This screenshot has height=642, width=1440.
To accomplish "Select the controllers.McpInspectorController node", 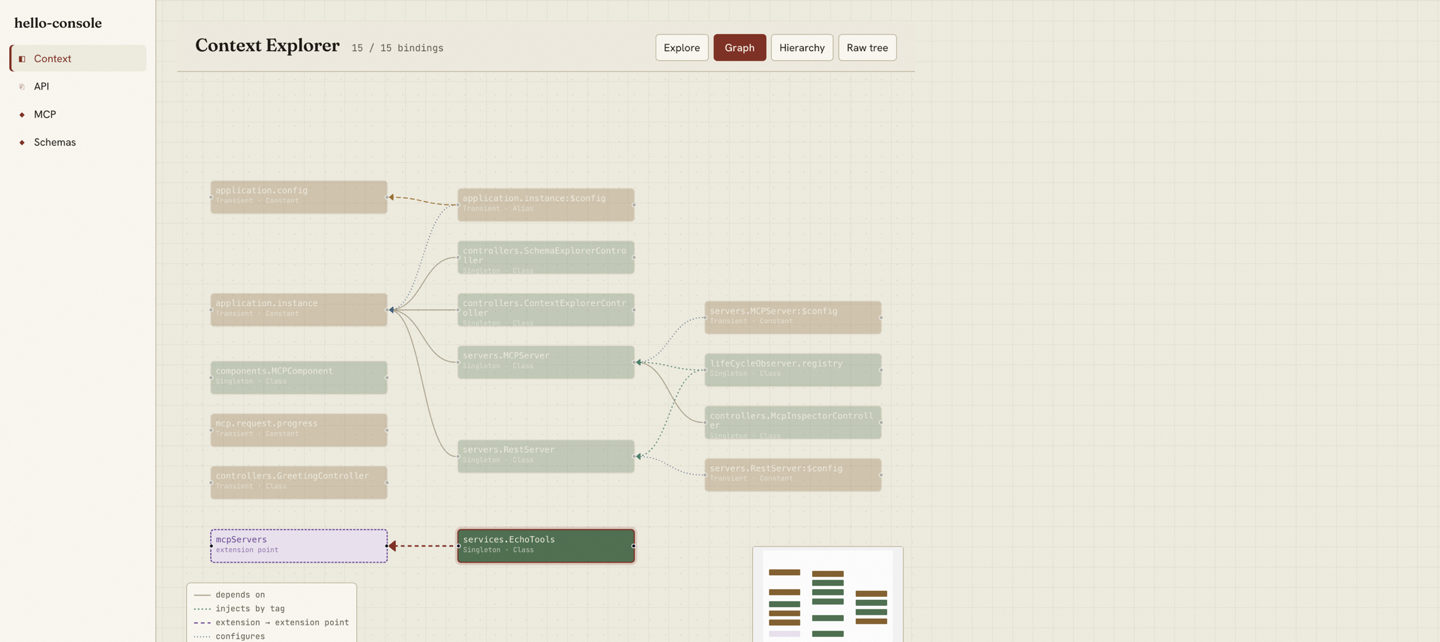I will [x=793, y=422].
